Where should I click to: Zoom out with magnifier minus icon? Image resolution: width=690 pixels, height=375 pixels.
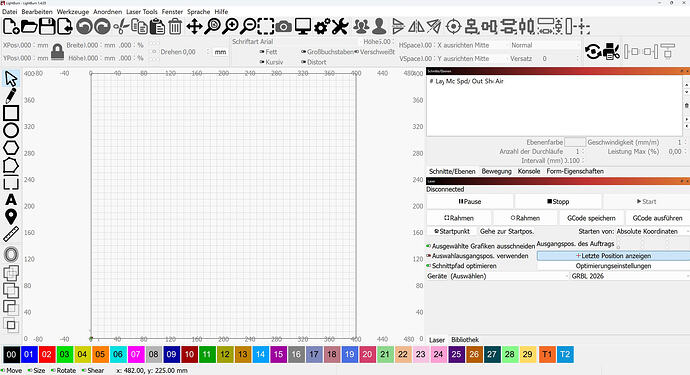point(248,27)
